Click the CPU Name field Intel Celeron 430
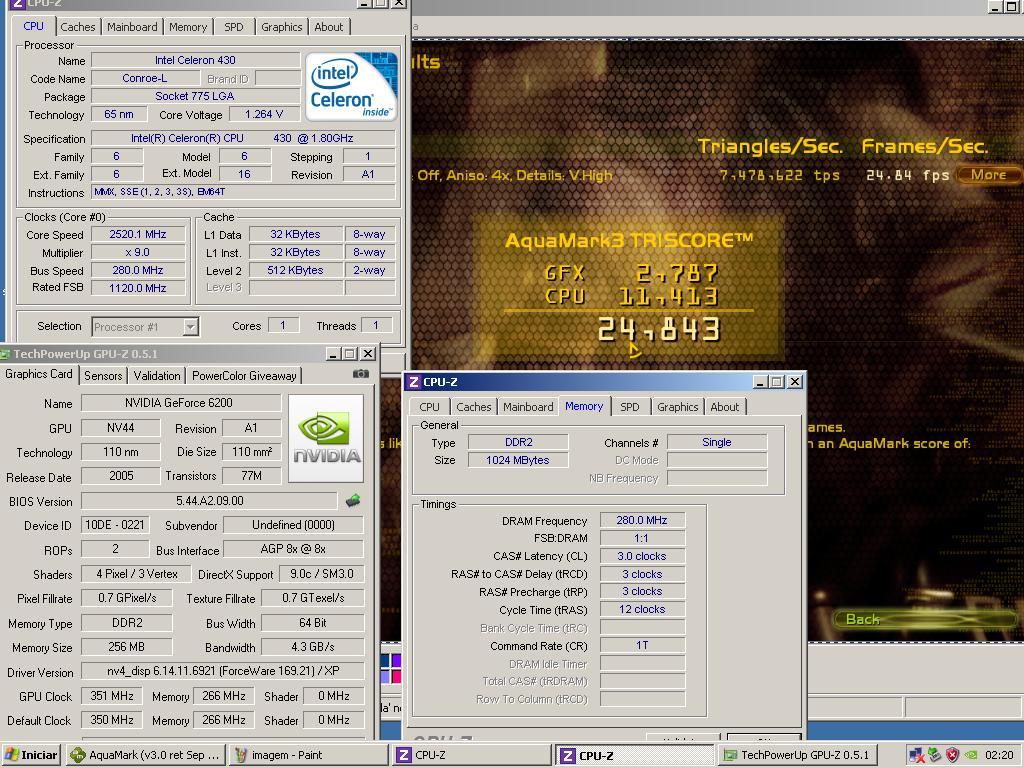The height and width of the screenshot is (768, 1024). click(x=195, y=60)
